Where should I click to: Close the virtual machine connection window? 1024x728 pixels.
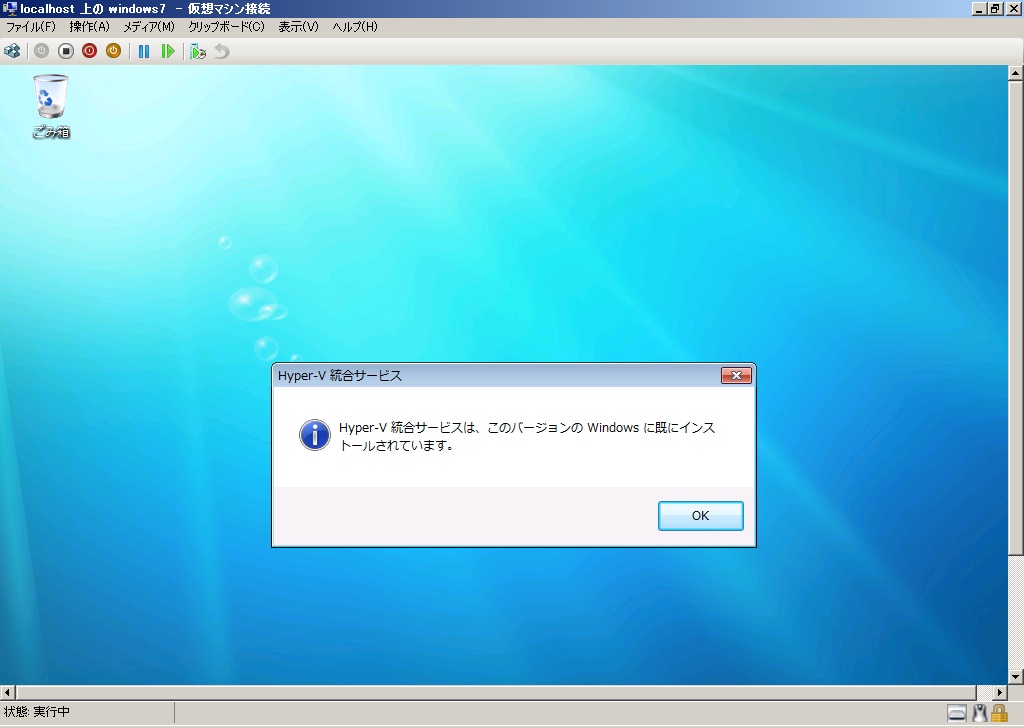point(1012,8)
